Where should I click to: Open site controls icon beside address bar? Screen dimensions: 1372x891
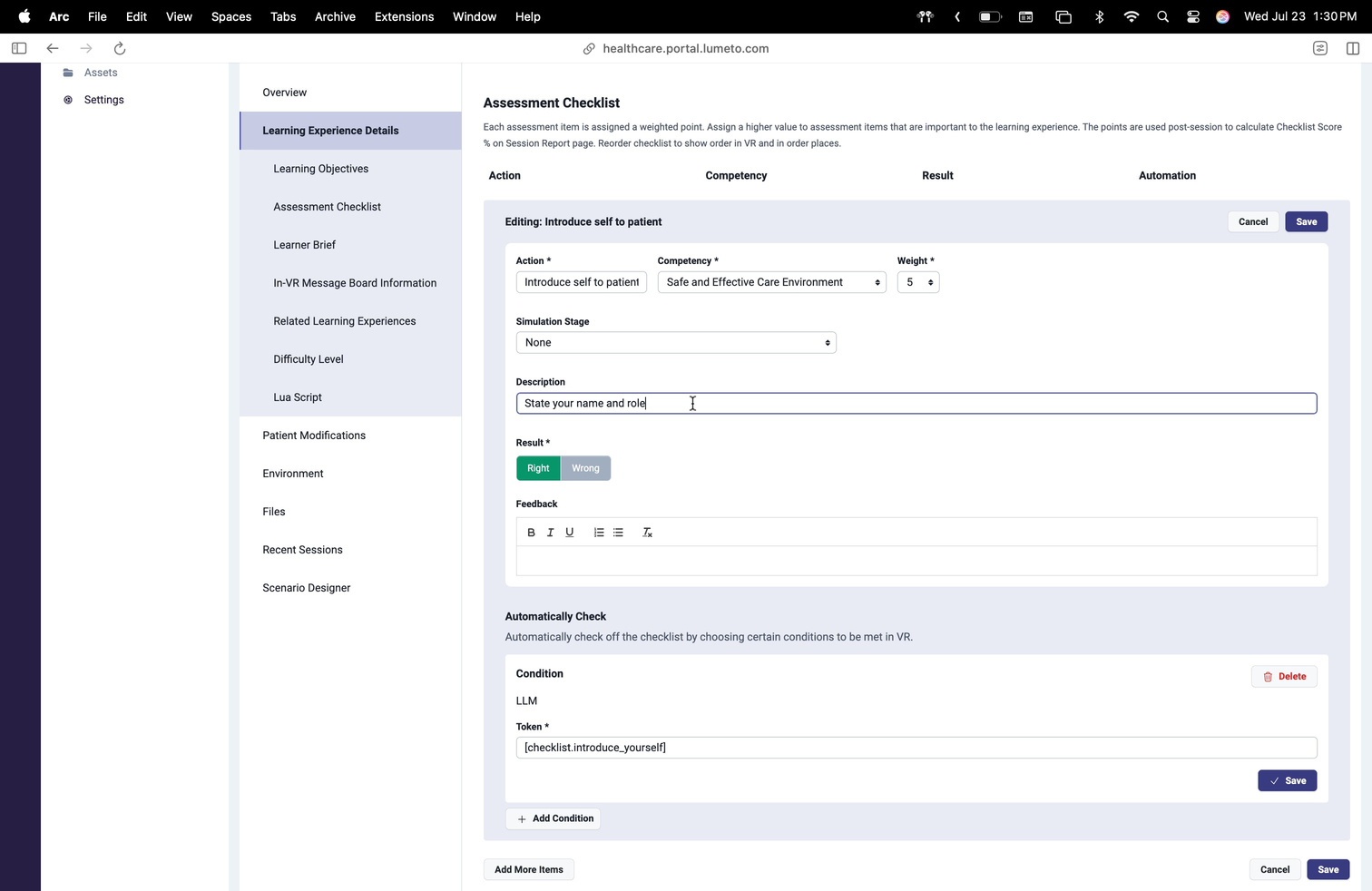[x=1320, y=48]
